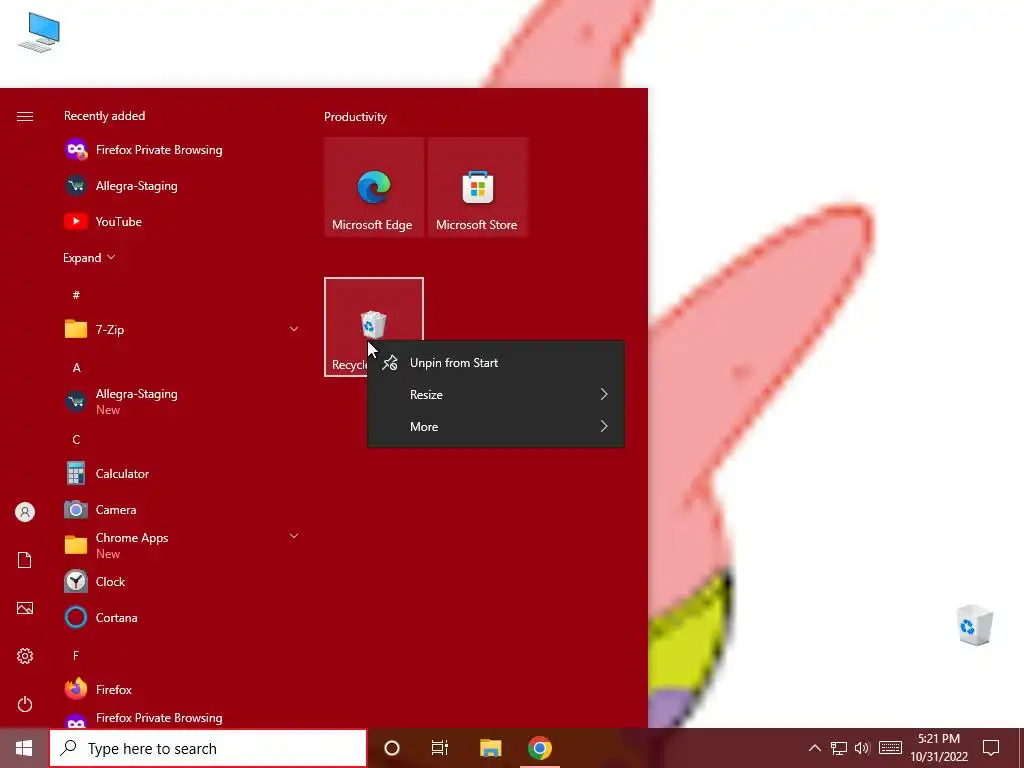Open Settings gear in Start sidebar
1024x768 pixels.
click(25, 656)
